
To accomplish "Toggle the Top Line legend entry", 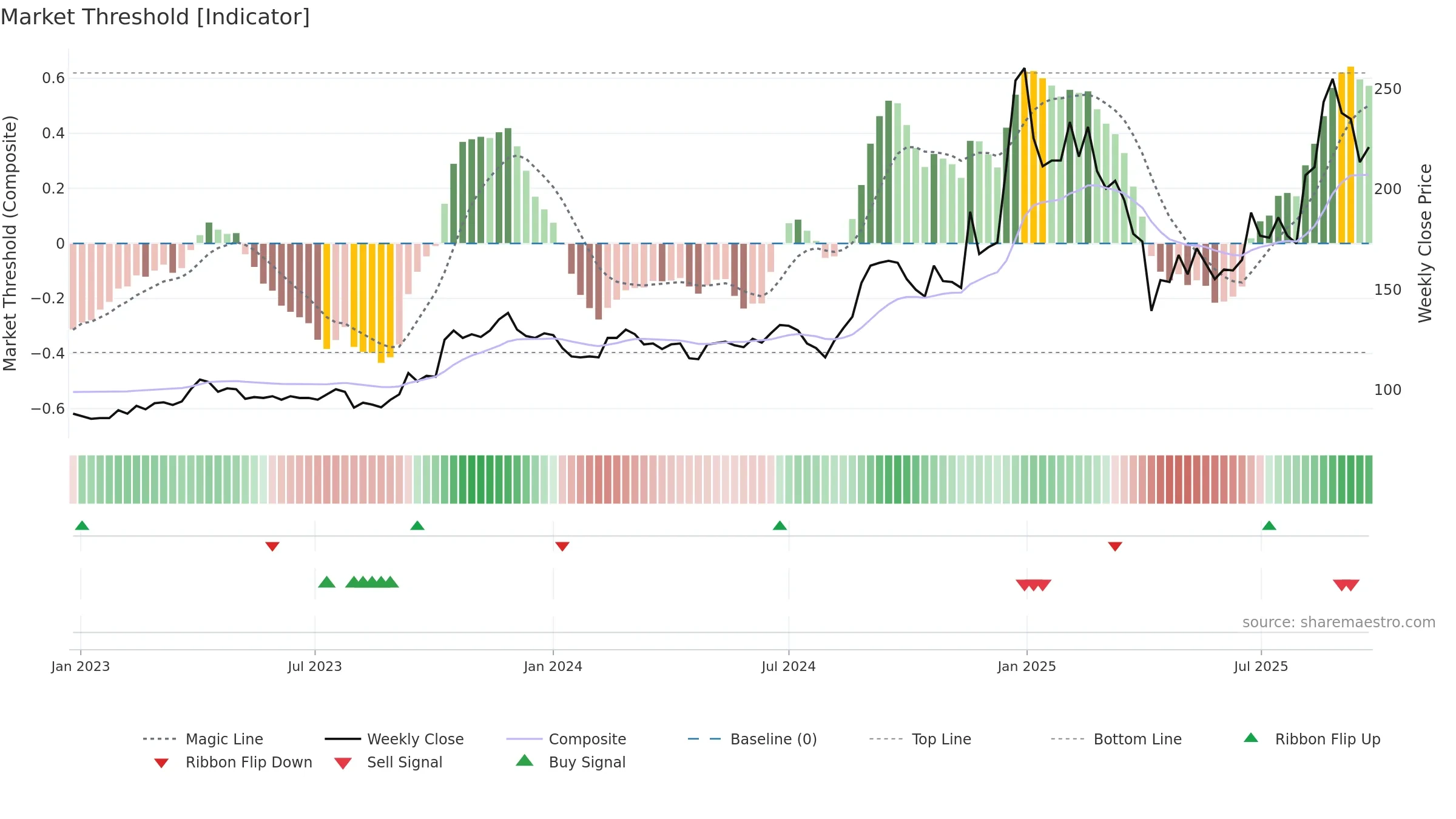I will (920, 739).
